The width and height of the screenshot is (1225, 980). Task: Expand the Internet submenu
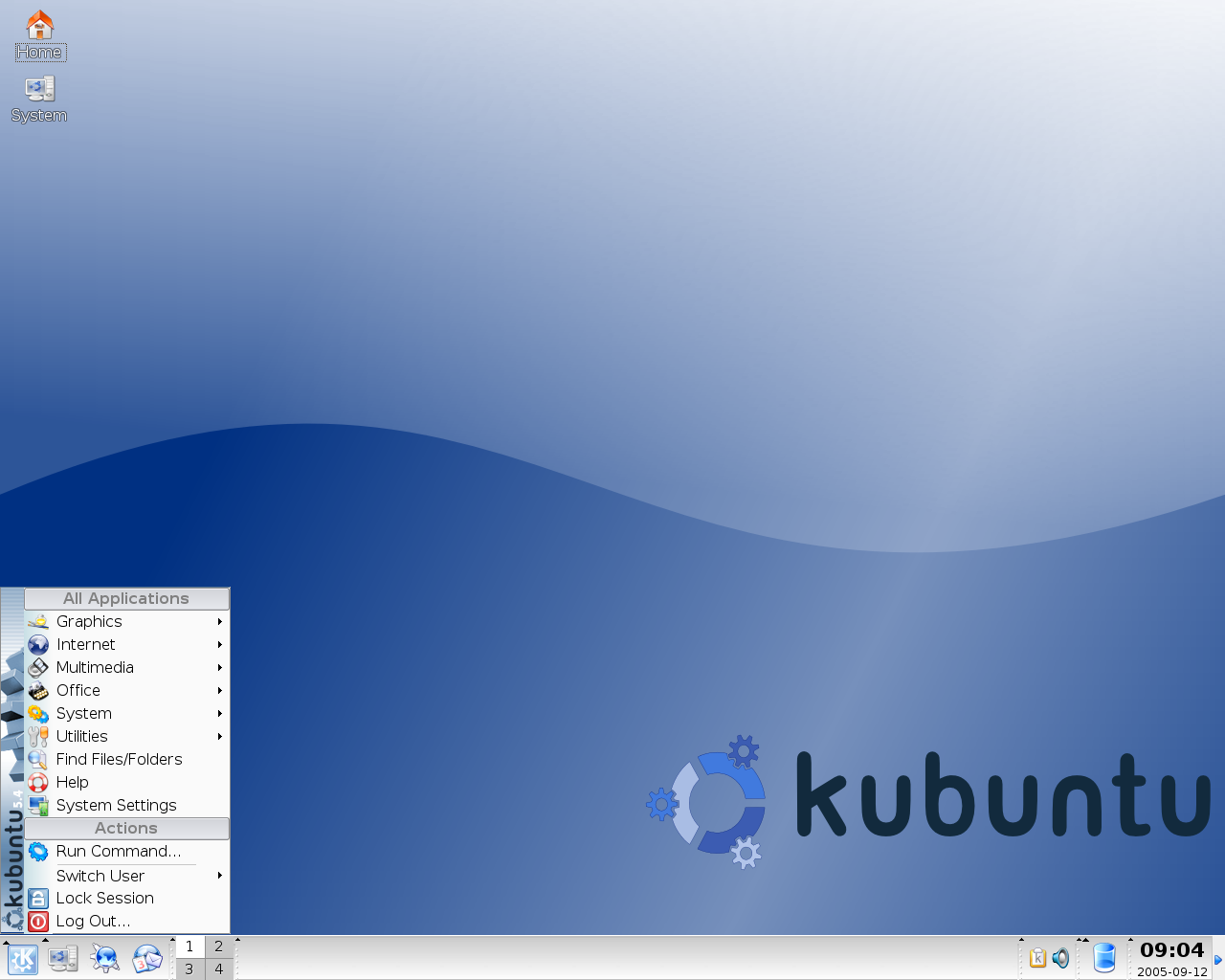(x=126, y=644)
